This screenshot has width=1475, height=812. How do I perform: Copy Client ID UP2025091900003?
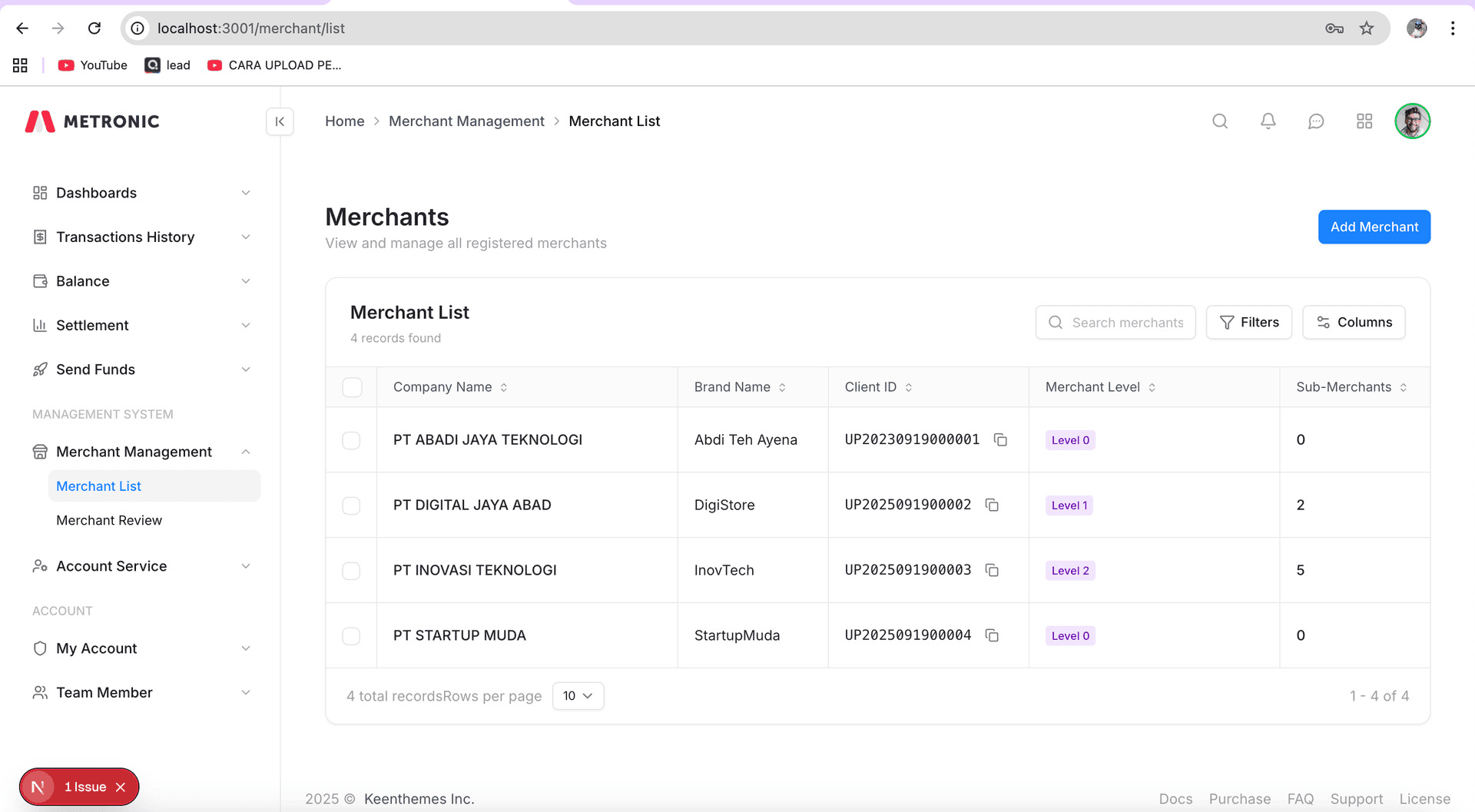pos(992,571)
